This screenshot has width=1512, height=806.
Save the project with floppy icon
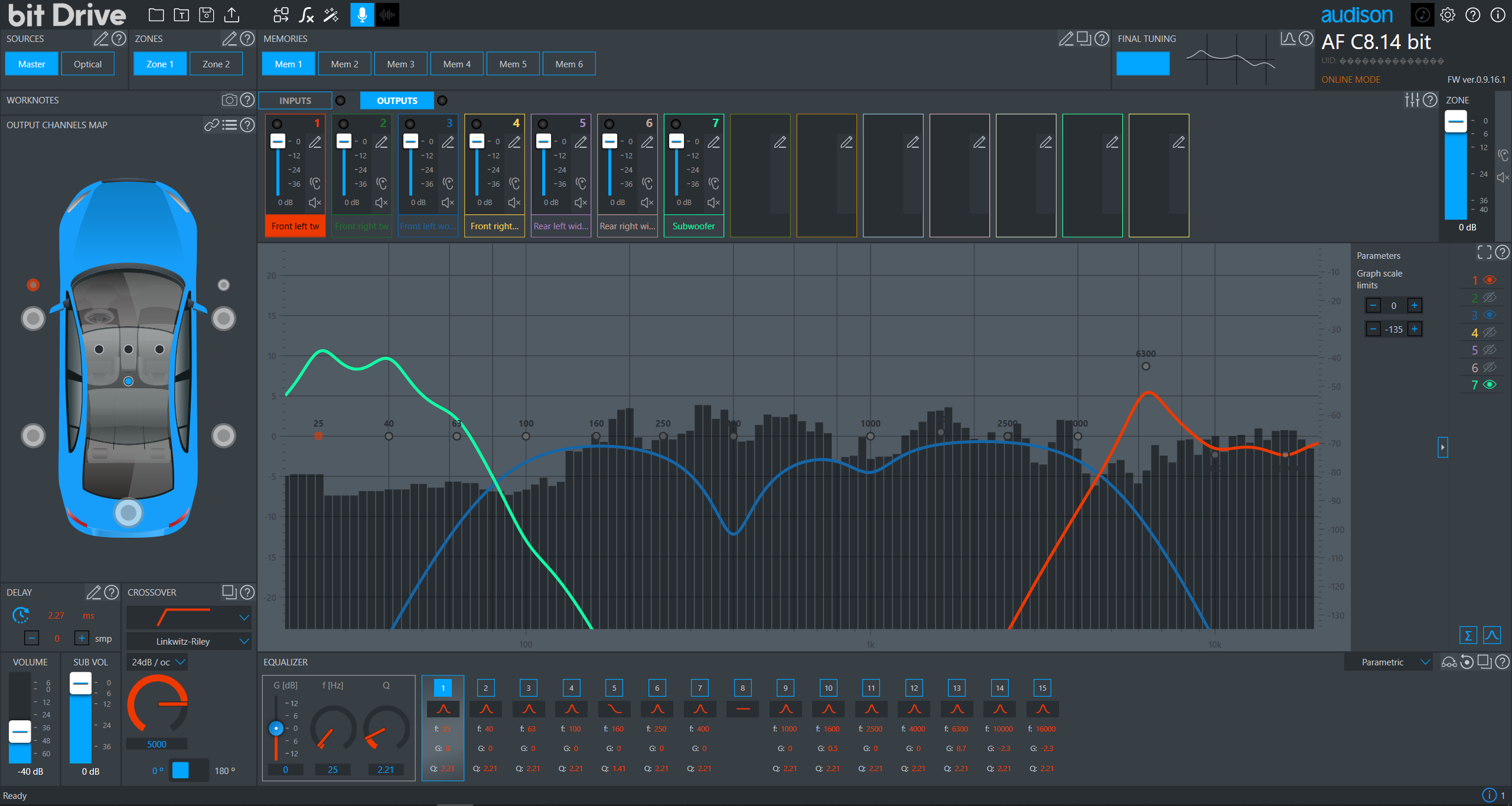(206, 15)
